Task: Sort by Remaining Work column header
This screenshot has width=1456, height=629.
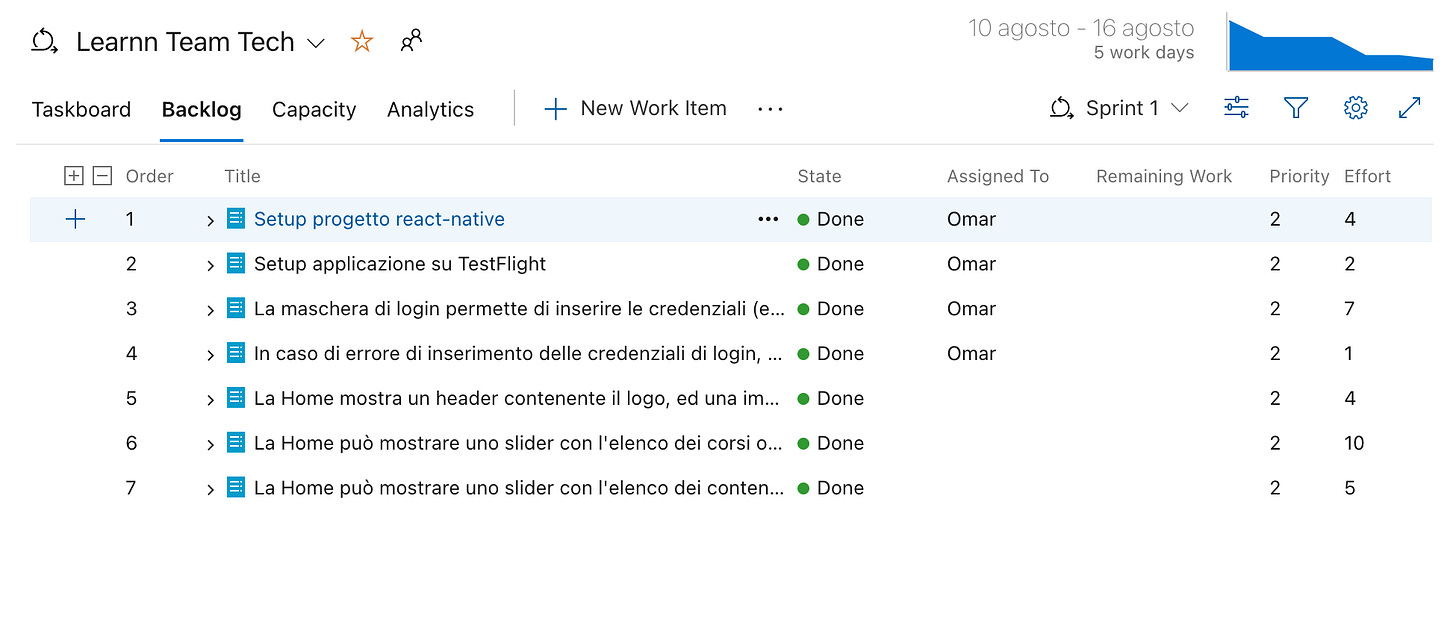Action: pyautogui.click(x=1164, y=176)
